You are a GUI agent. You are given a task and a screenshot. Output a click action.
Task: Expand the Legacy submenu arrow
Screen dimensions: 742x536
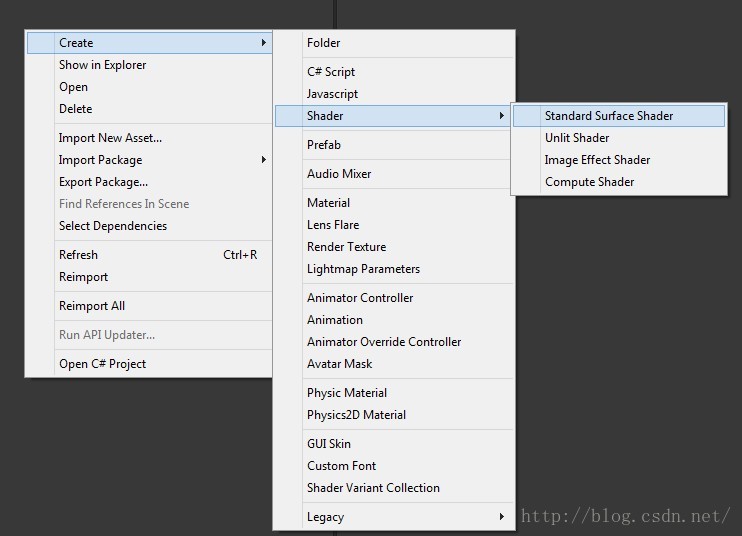pyautogui.click(x=501, y=517)
